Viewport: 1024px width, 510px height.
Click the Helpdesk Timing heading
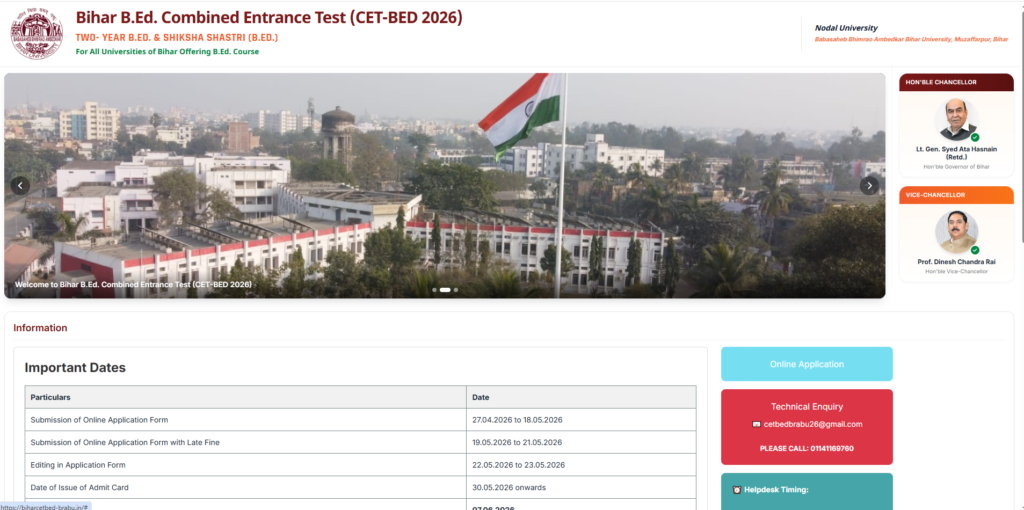click(x=776, y=490)
